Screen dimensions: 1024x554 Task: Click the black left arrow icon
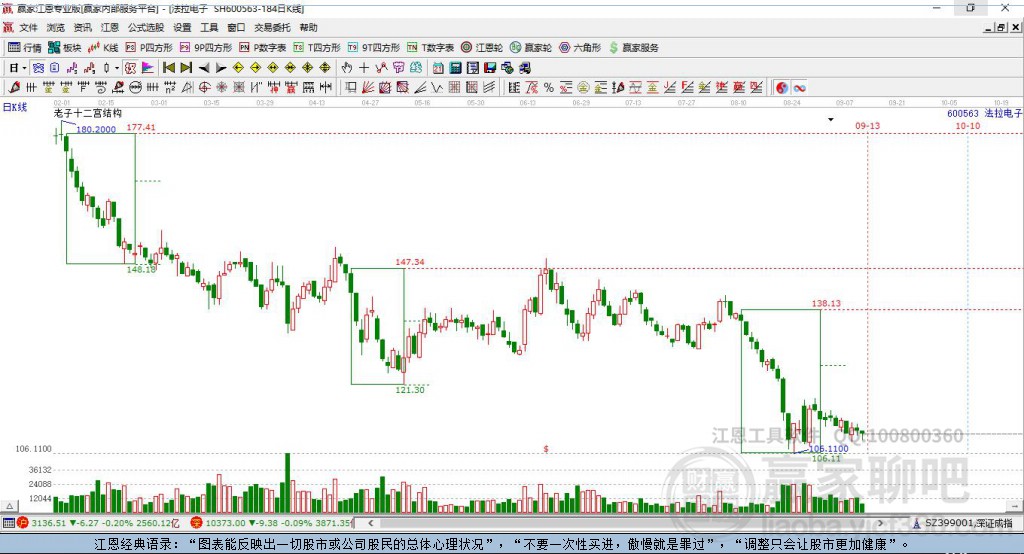tap(204, 68)
